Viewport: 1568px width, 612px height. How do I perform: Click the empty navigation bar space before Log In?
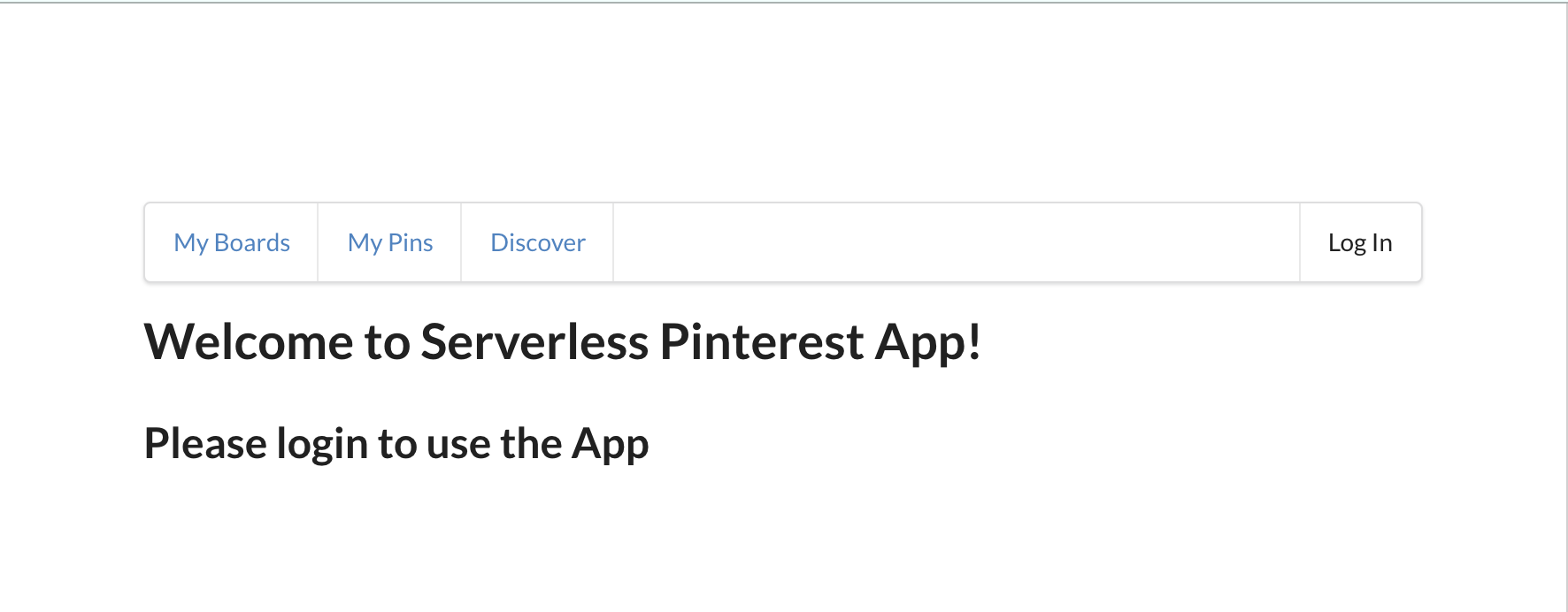957,242
